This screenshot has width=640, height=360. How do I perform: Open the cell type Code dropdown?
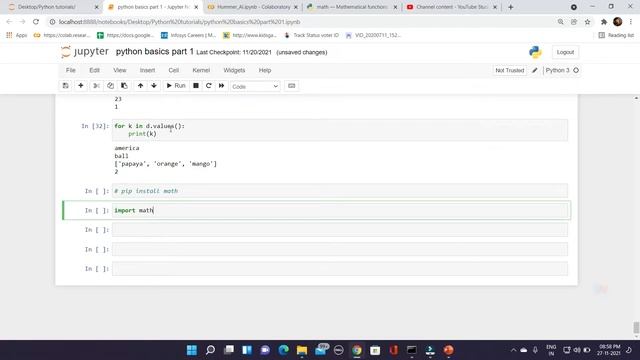[255, 86]
